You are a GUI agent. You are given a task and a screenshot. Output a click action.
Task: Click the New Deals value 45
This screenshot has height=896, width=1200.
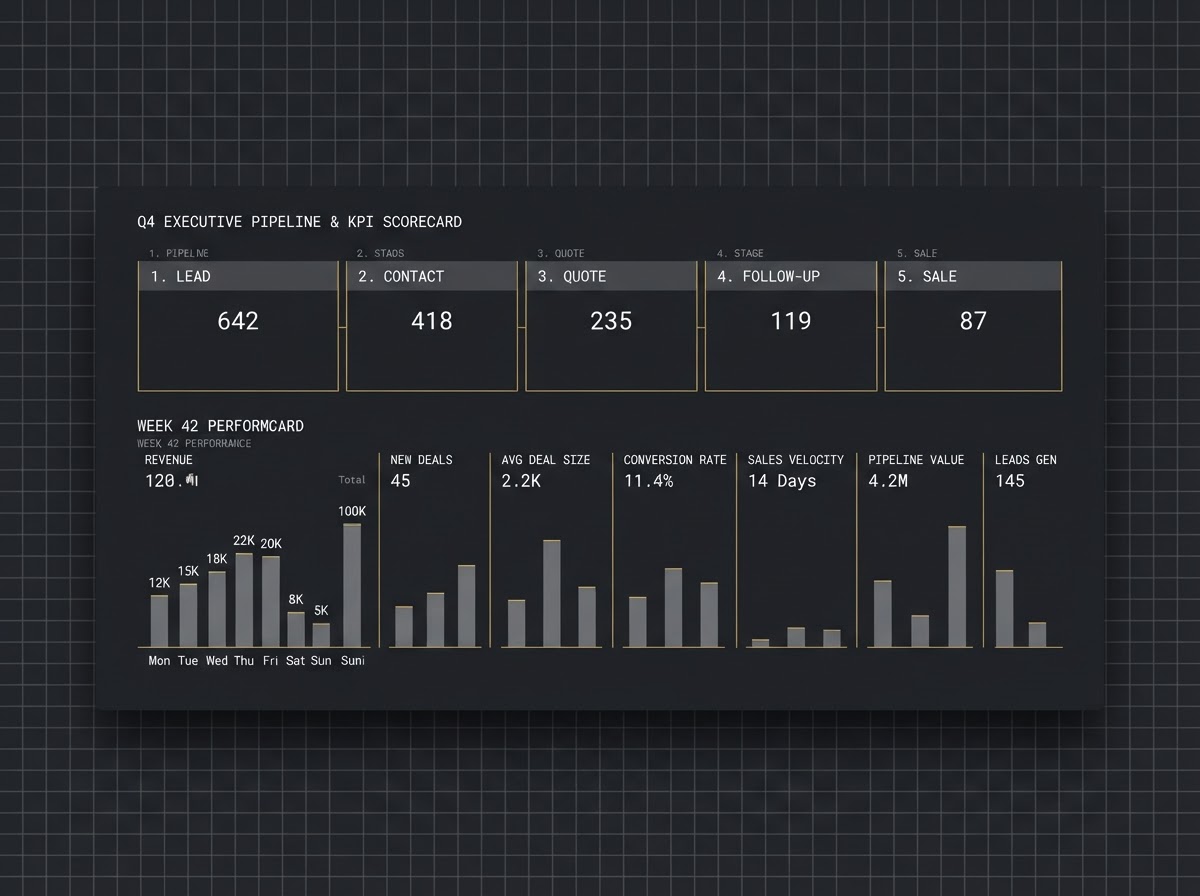[x=400, y=481]
